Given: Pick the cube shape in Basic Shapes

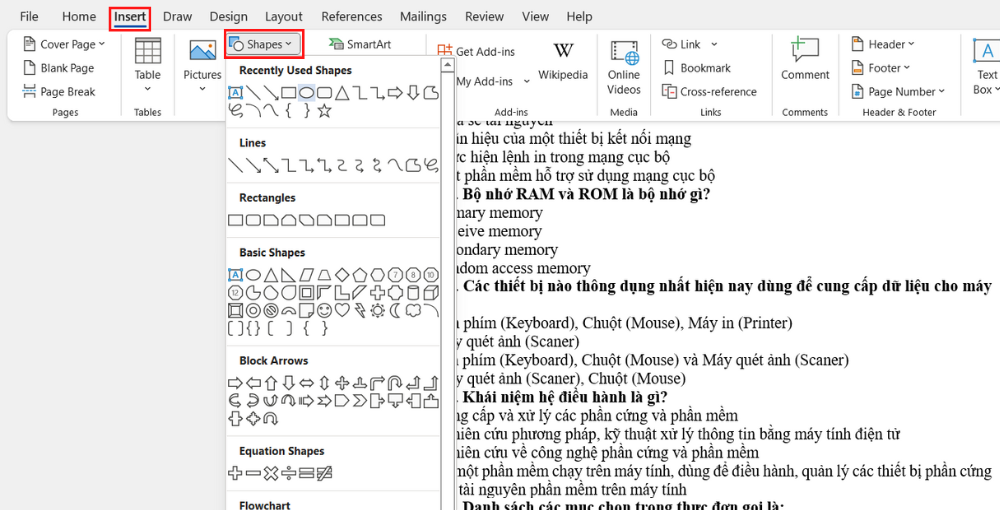Looking at the screenshot, I should [x=432, y=293].
